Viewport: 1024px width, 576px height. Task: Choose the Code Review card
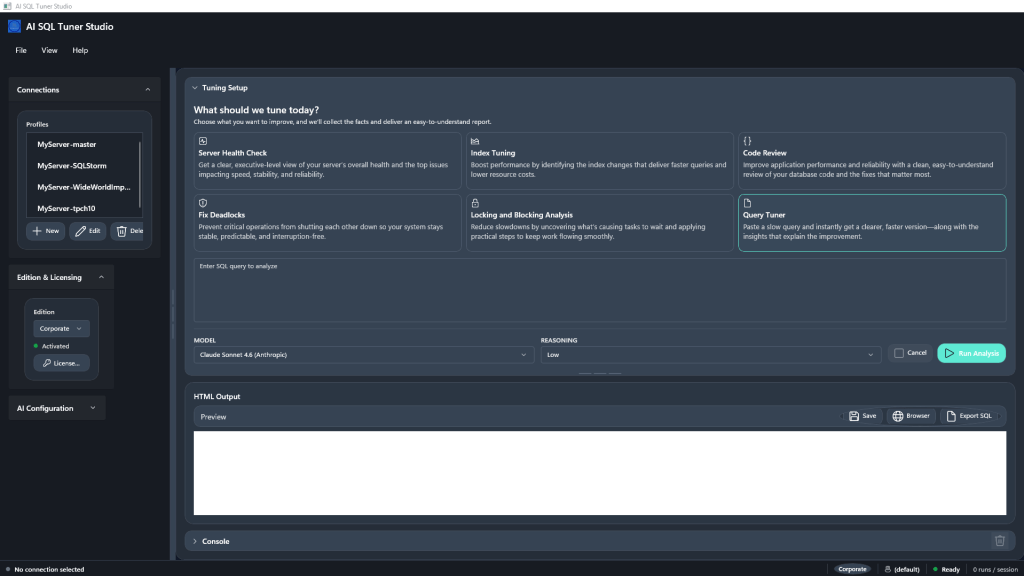click(x=872, y=161)
